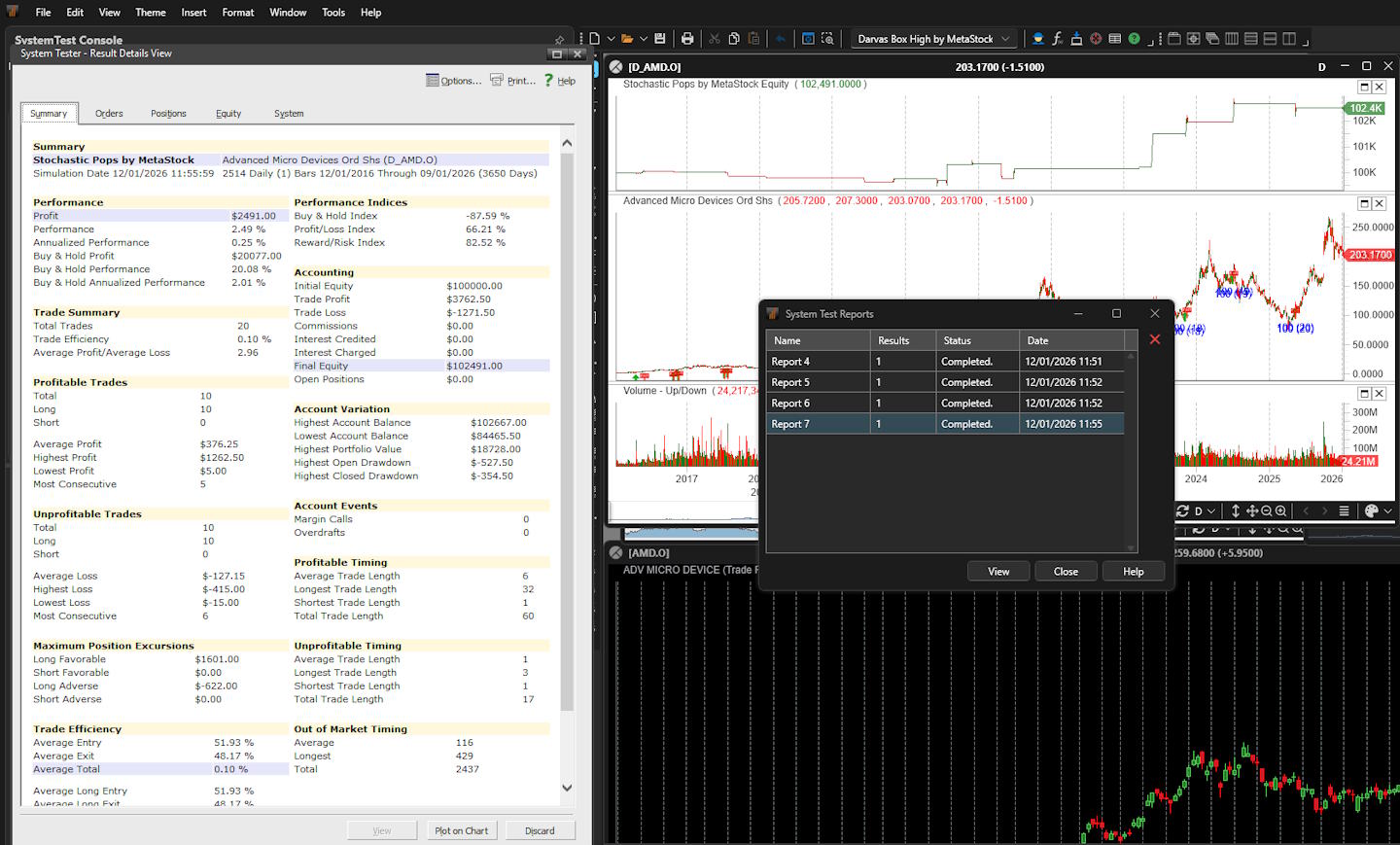Cascade windows using the toolbar icon
This screenshot has height=845, width=1400.
1212,38
